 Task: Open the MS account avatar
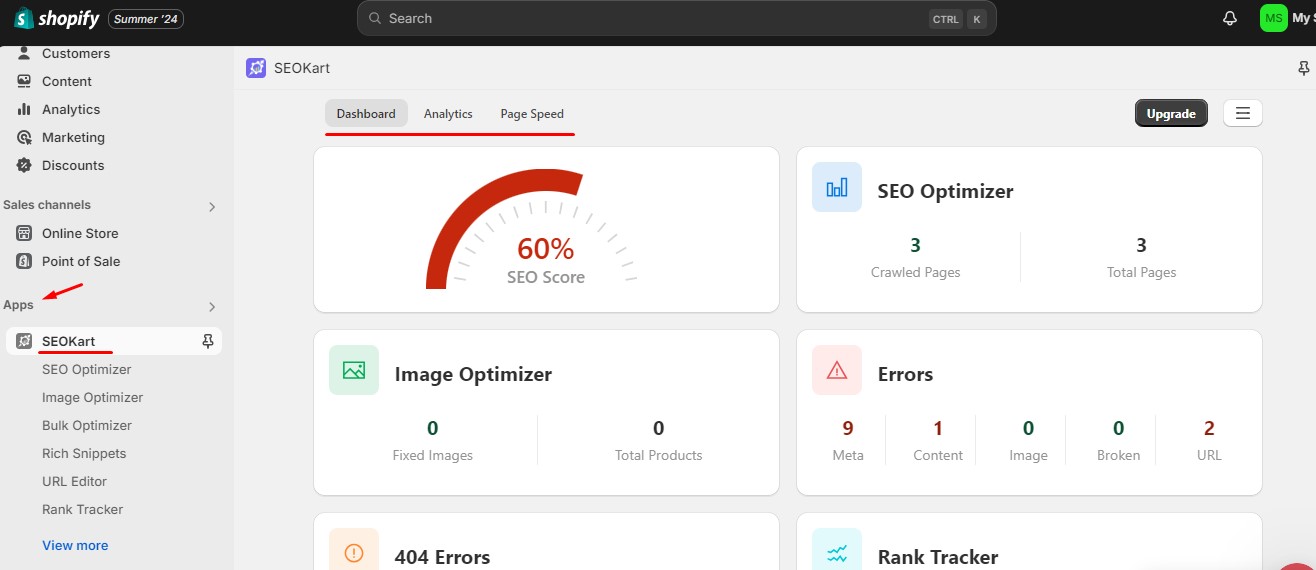[x=1273, y=18]
